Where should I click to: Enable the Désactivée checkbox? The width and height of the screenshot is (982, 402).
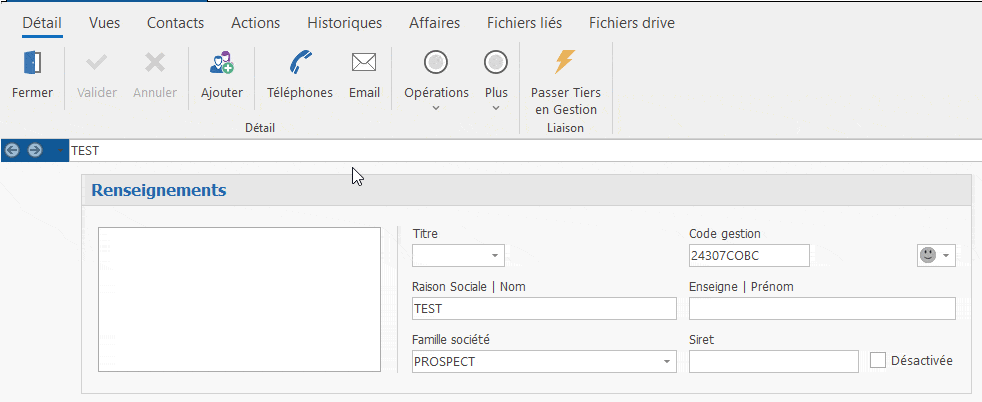[x=878, y=360]
